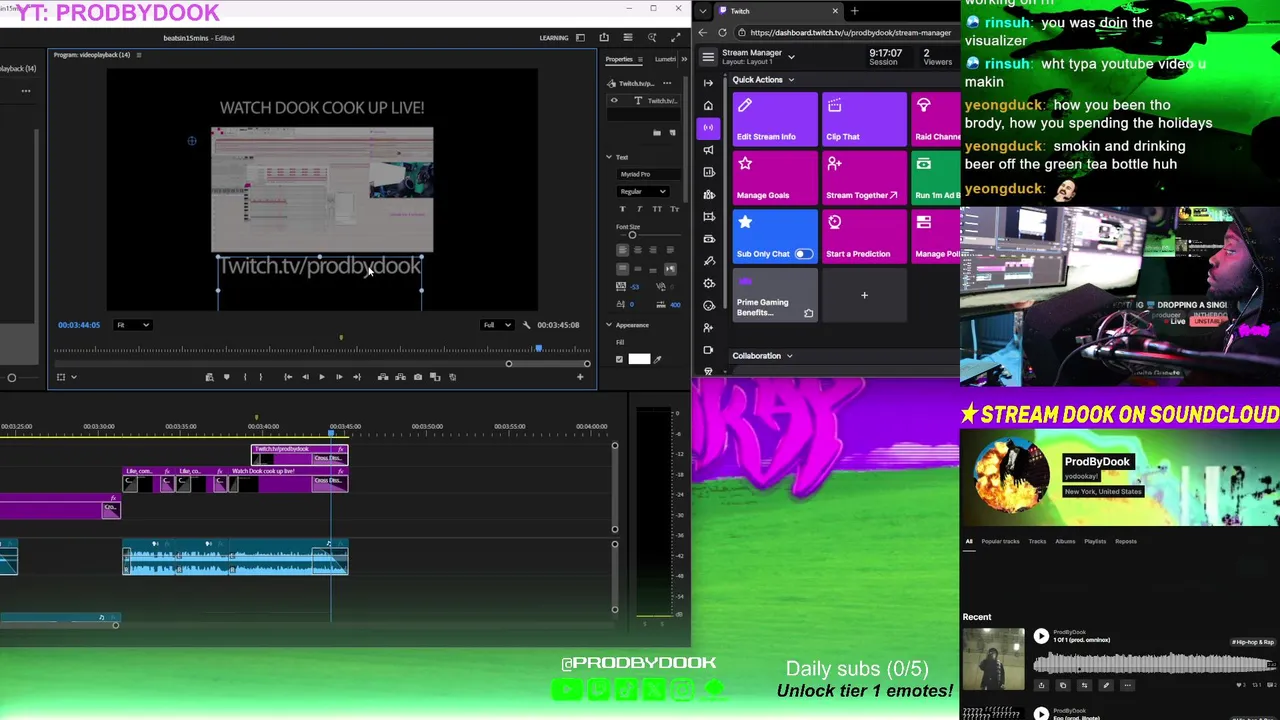The width and height of the screenshot is (1280, 720).
Task: Open Premiere workspaces icon next to LEARNING
Action: 580,38
